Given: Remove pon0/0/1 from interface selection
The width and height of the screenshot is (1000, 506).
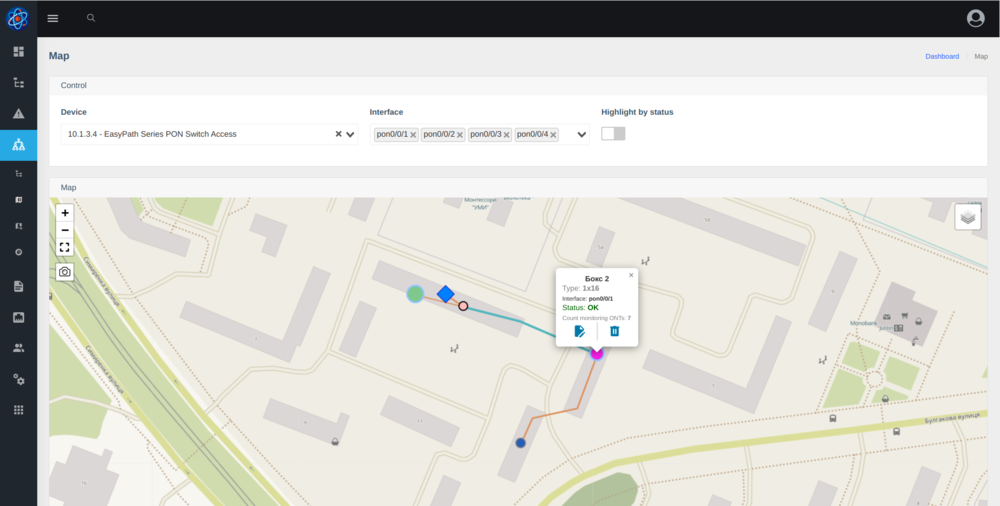Looking at the screenshot, I should point(413,135).
